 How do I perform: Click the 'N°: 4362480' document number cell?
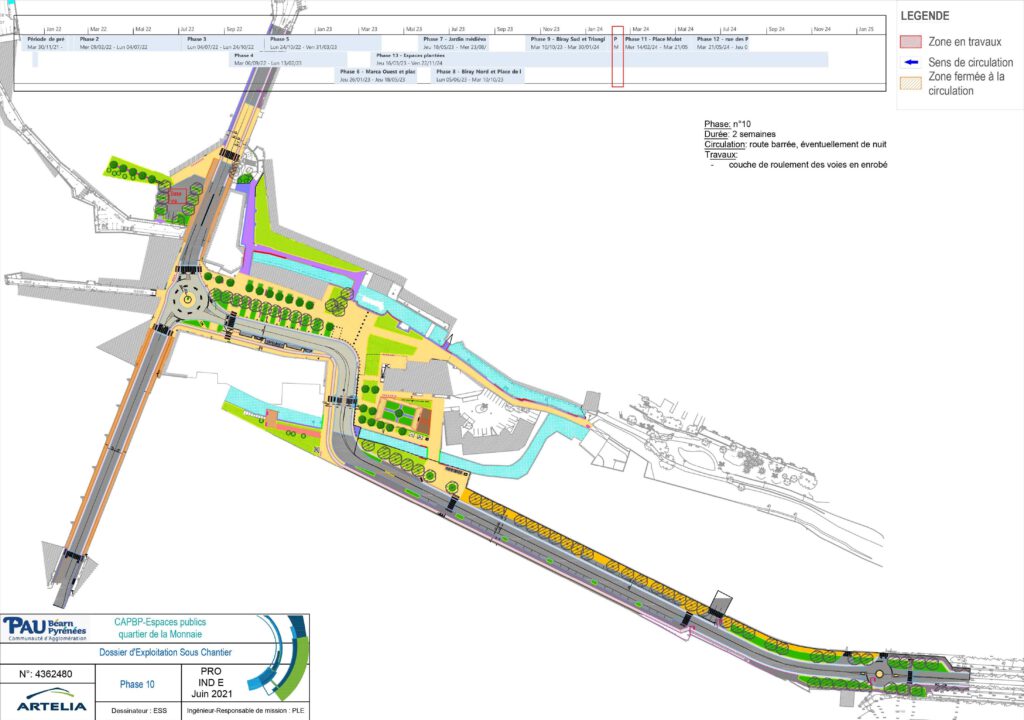coord(46,673)
